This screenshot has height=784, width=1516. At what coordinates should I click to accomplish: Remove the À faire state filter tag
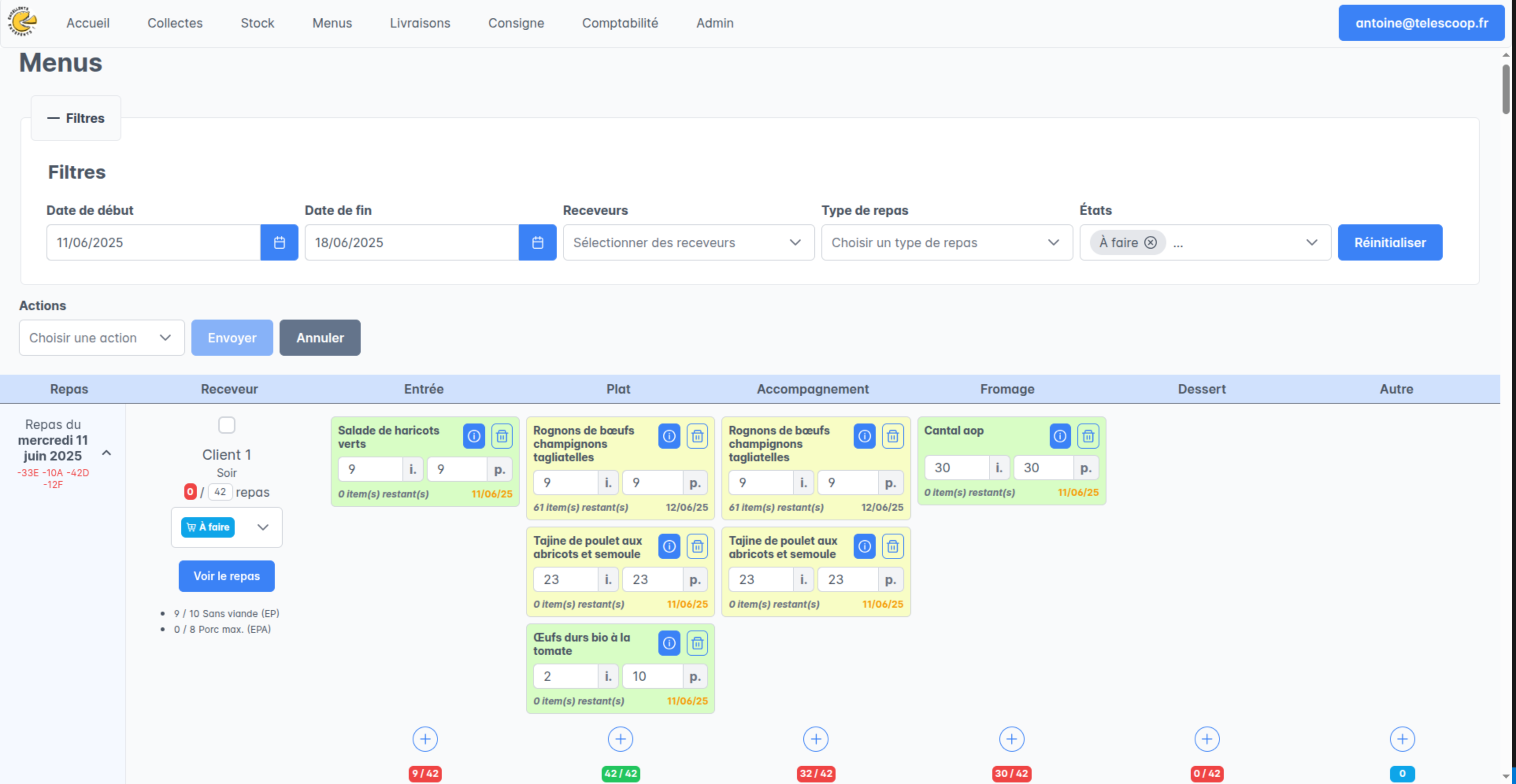click(1150, 242)
